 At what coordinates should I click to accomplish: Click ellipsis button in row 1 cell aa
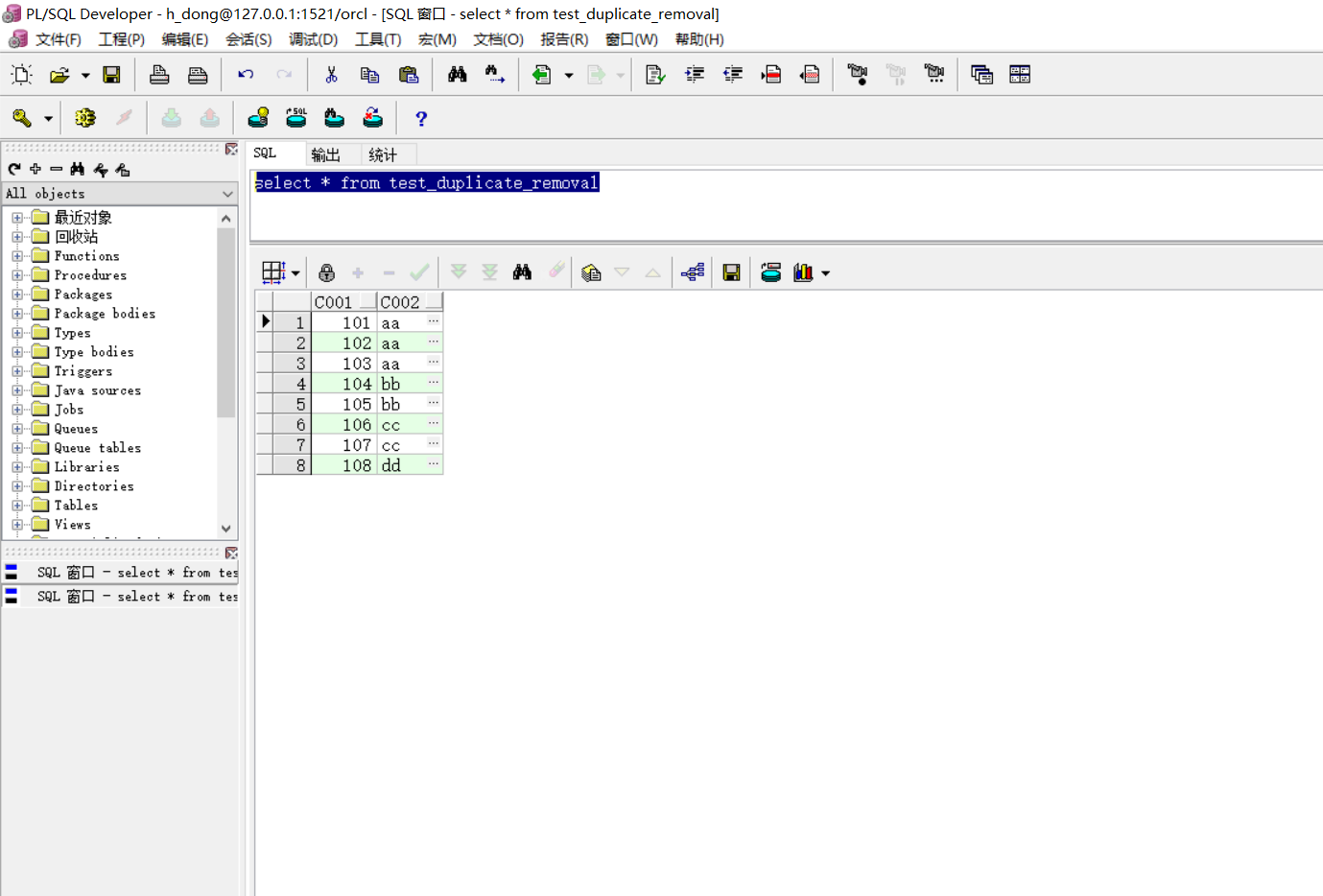[434, 321]
